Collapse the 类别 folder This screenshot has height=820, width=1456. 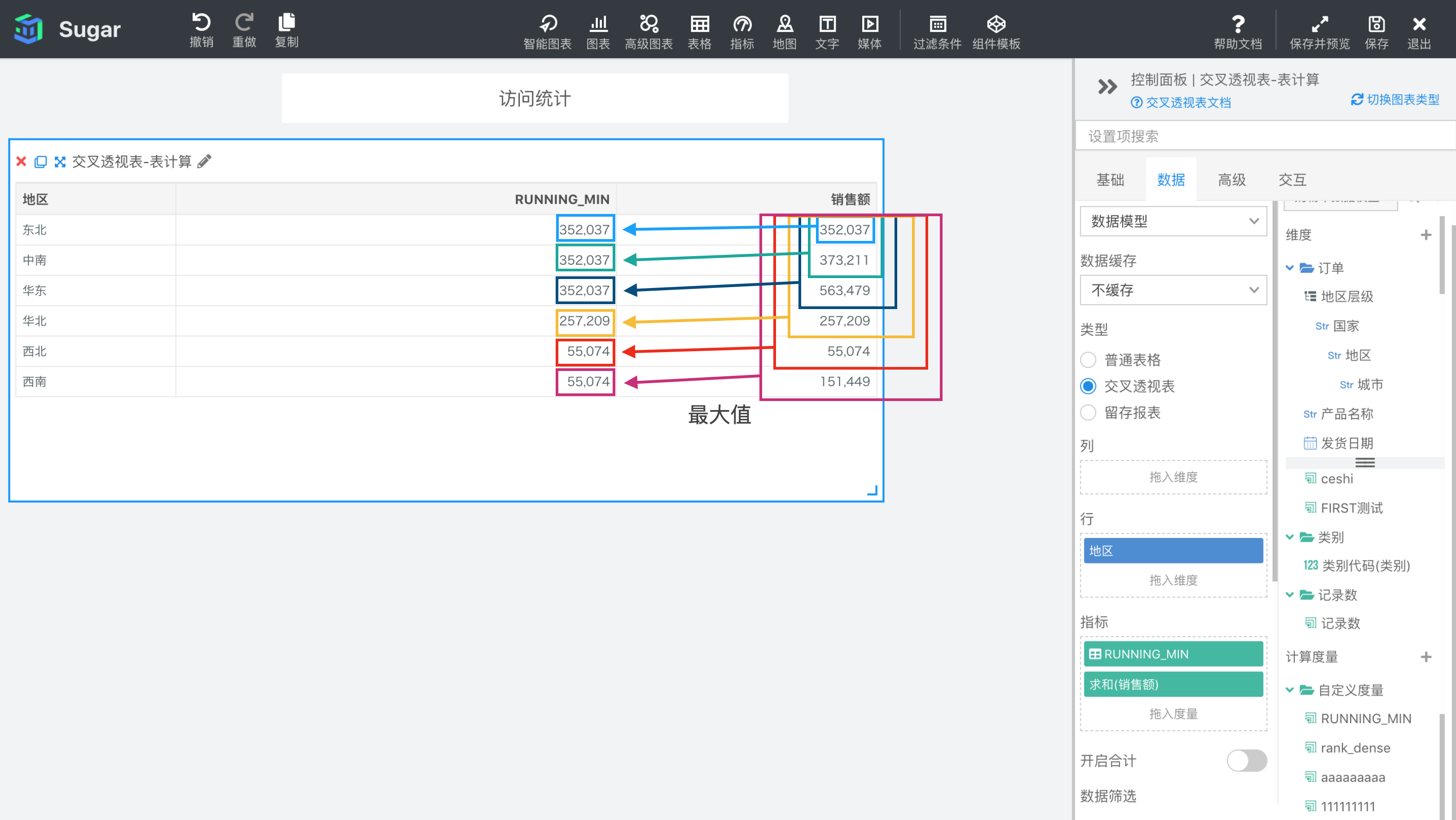pos(1290,537)
